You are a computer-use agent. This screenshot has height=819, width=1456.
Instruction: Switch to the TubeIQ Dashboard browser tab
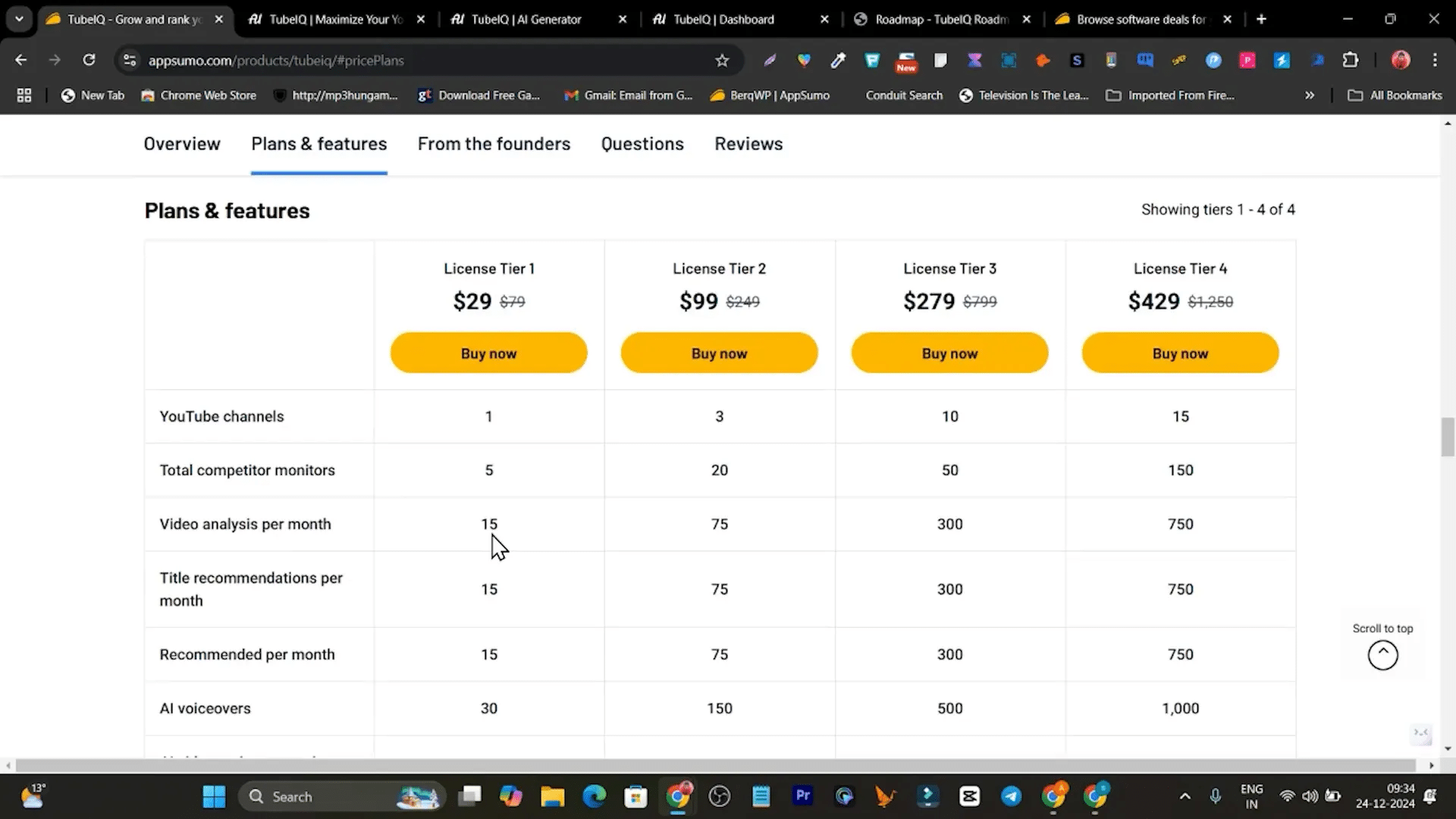pyautogui.click(x=724, y=20)
